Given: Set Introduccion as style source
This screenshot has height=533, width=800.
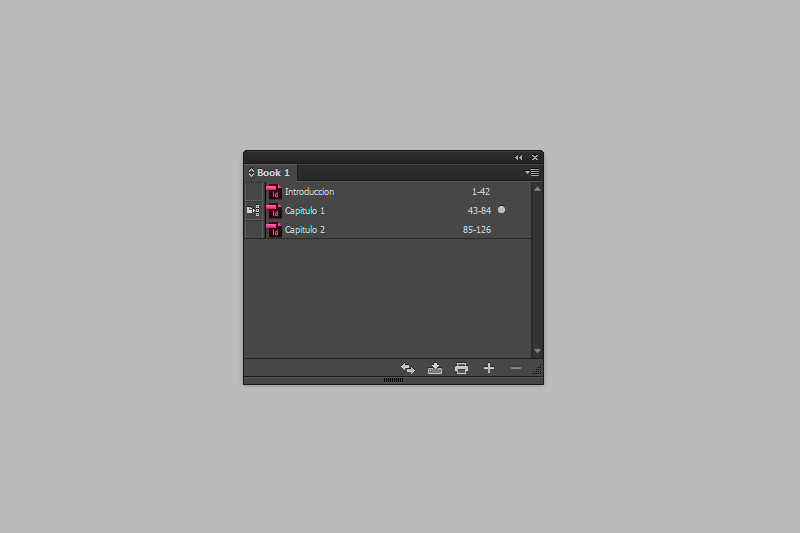Looking at the screenshot, I should [254, 192].
